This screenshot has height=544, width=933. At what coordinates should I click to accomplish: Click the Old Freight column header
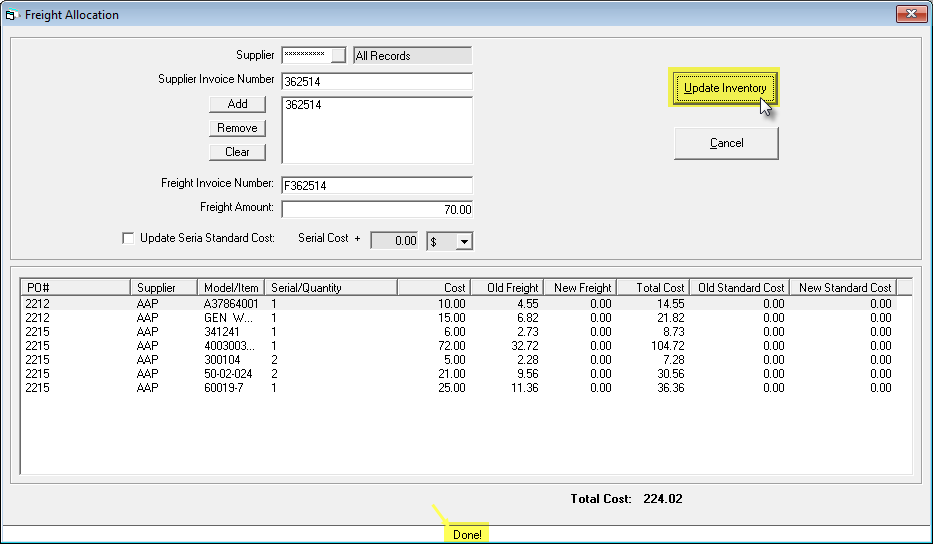[507, 287]
